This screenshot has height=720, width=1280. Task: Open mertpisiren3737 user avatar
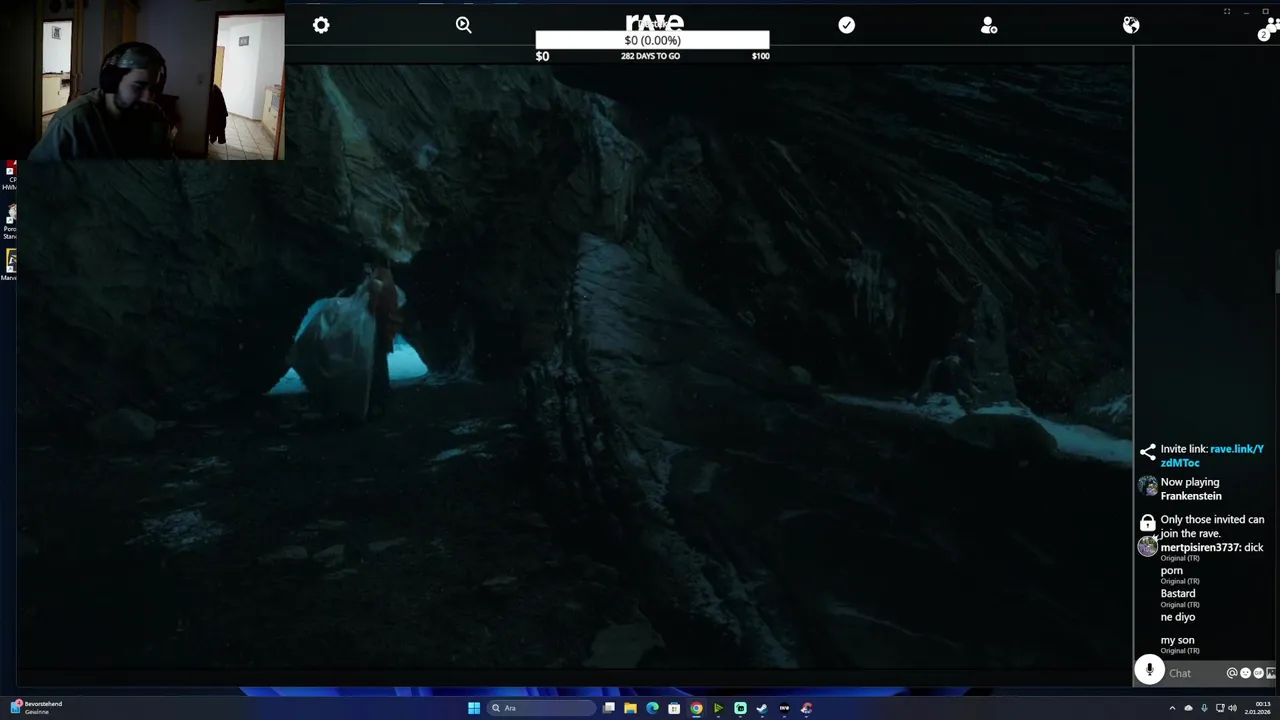click(1148, 547)
